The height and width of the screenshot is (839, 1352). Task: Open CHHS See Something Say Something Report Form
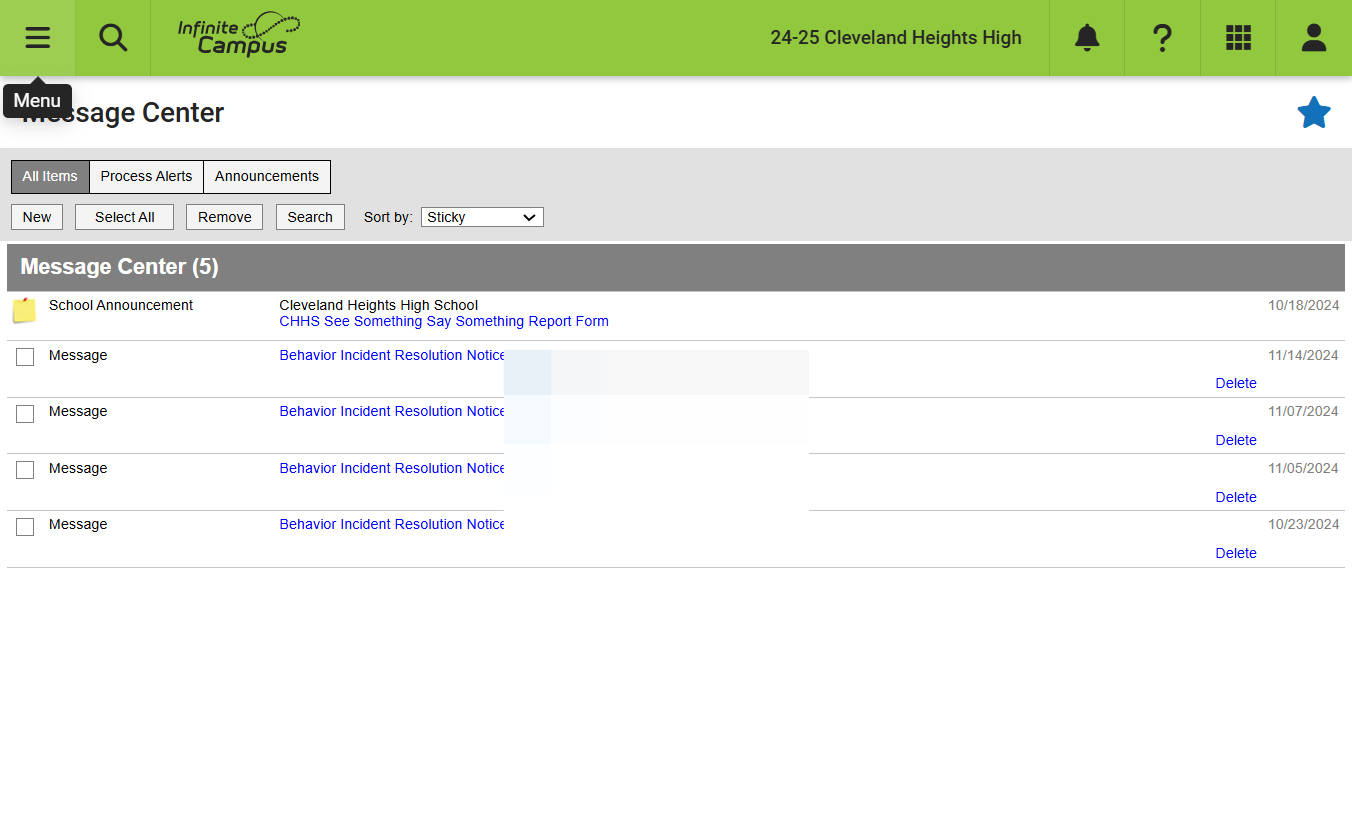pos(444,321)
